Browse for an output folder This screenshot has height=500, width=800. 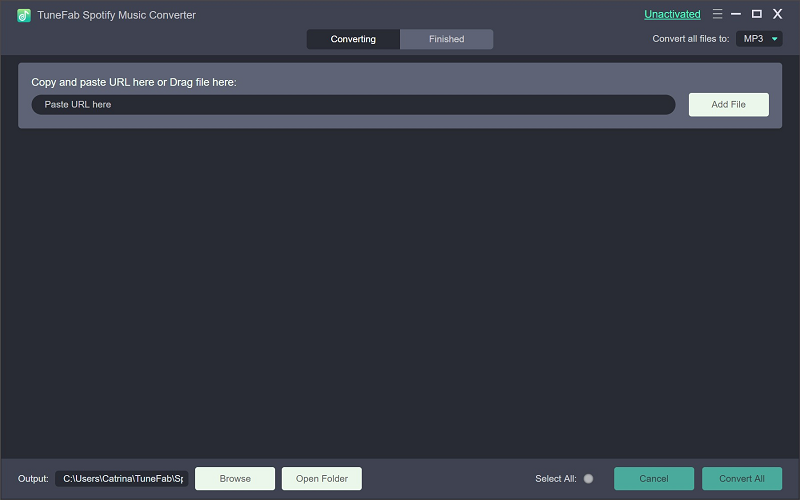coord(235,479)
